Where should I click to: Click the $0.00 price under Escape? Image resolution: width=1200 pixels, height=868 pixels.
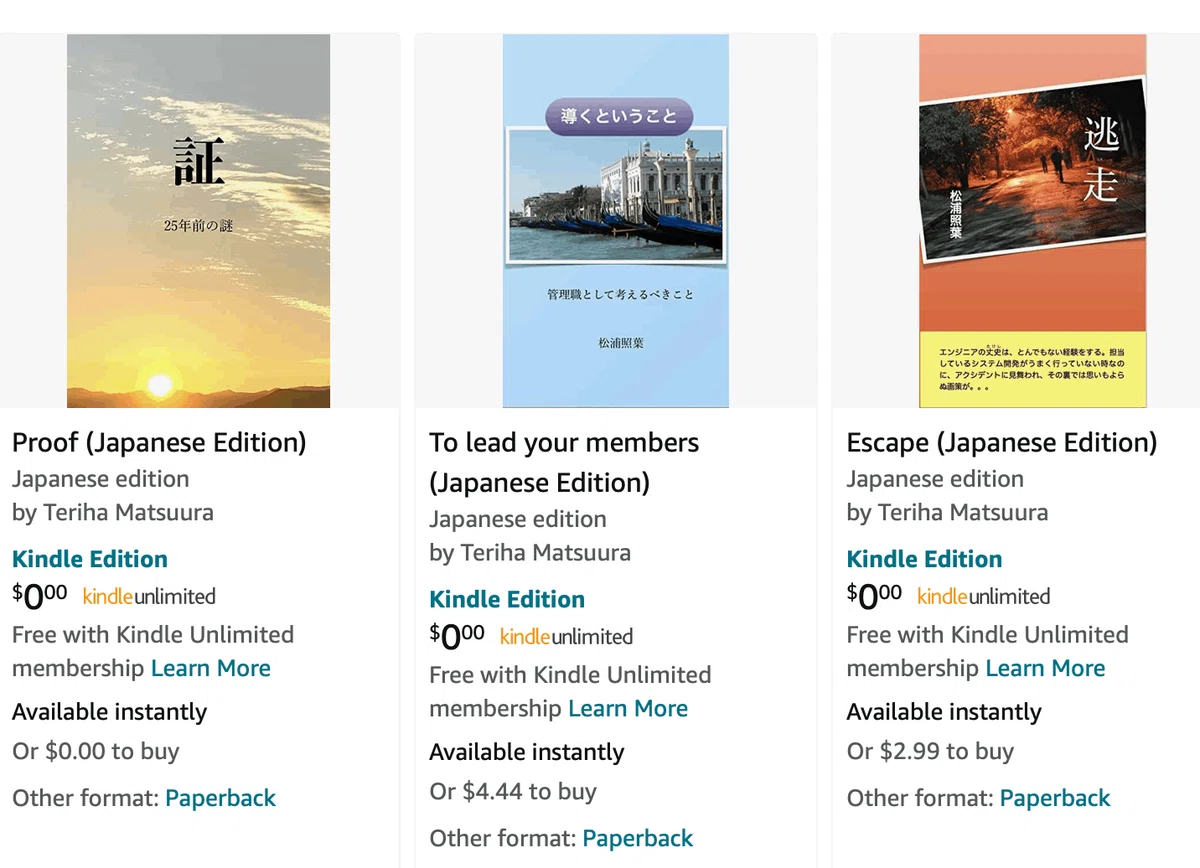click(x=874, y=596)
